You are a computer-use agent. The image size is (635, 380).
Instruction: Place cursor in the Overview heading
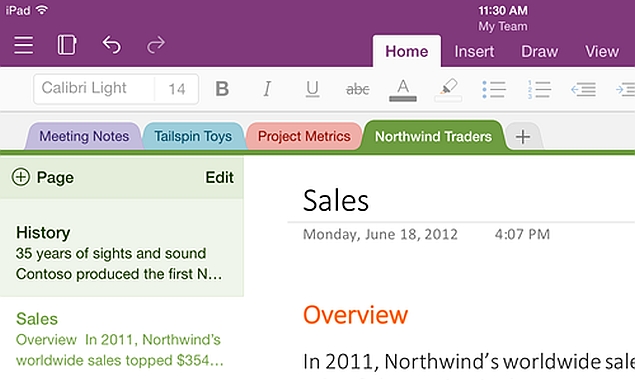pyautogui.click(x=355, y=315)
